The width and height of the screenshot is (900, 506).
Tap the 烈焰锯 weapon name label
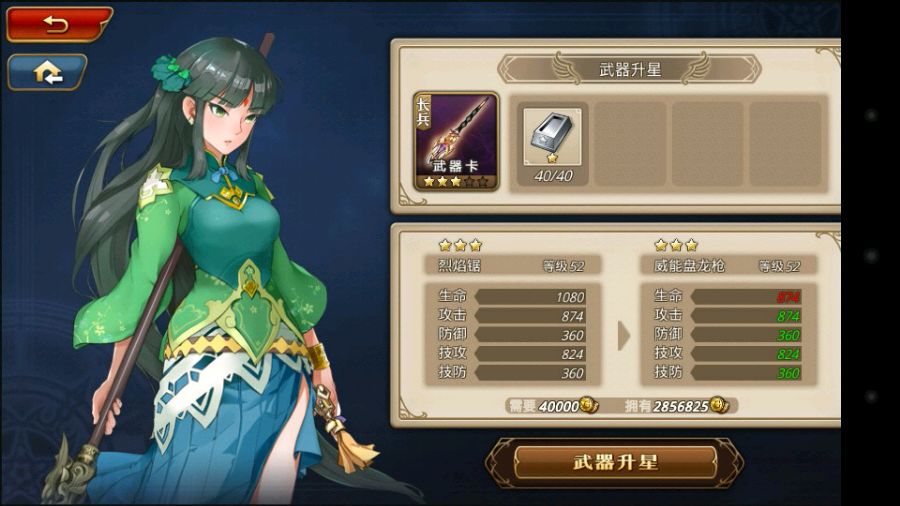pos(459,266)
